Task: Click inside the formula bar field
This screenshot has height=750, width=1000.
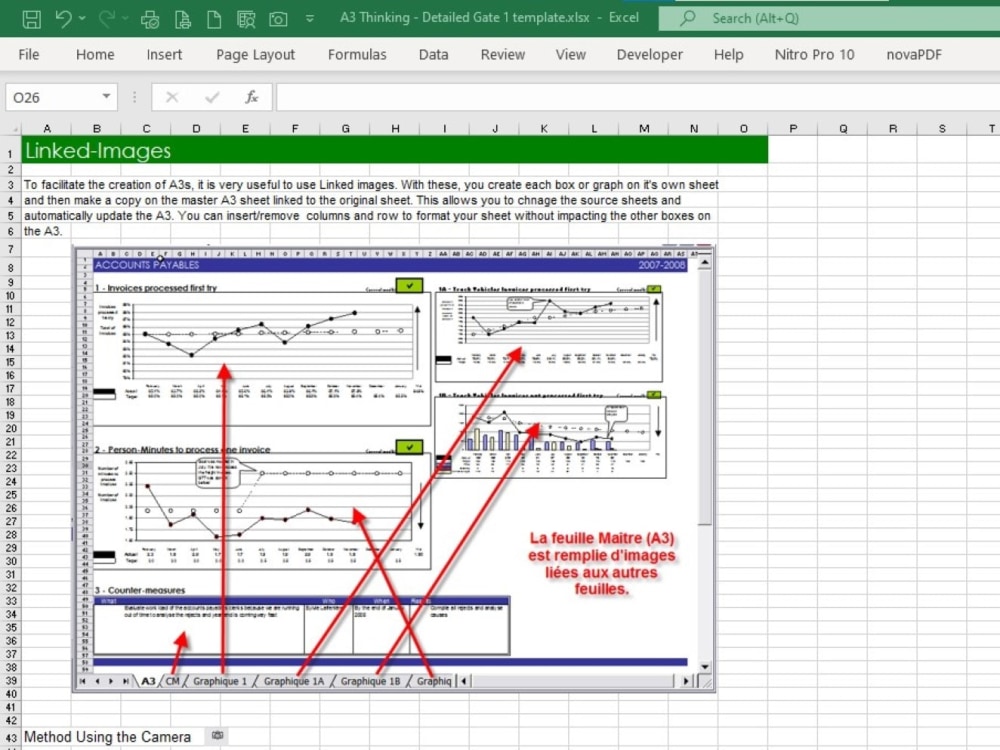Action: (638, 98)
